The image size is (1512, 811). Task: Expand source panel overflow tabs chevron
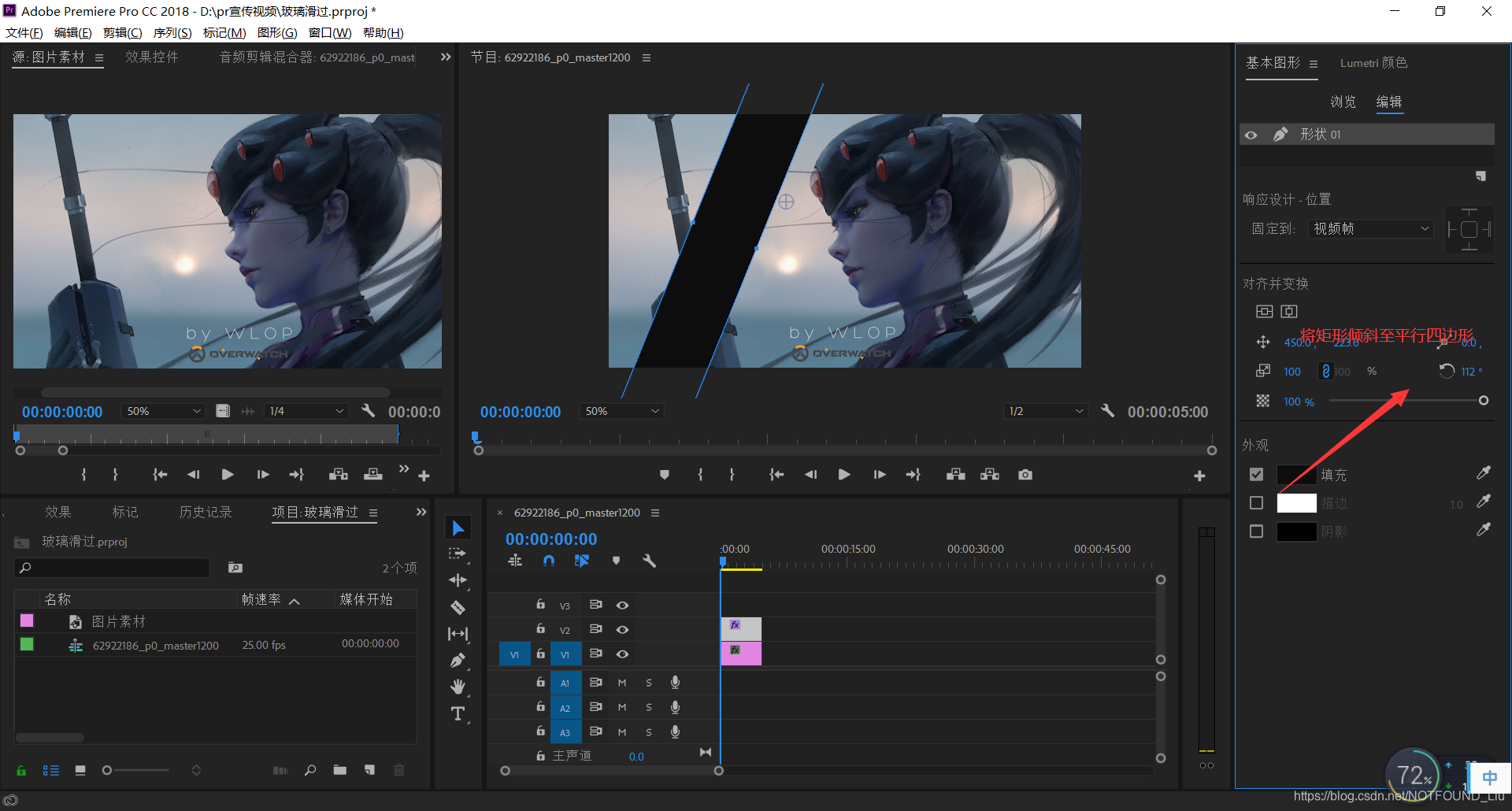pos(446,57)
